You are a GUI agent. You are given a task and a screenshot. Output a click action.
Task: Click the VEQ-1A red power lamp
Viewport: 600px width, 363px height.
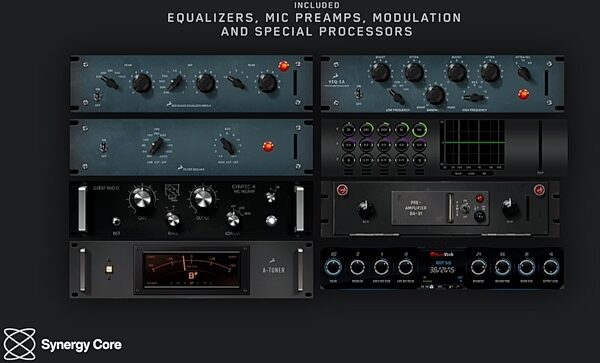pos(523,94)
